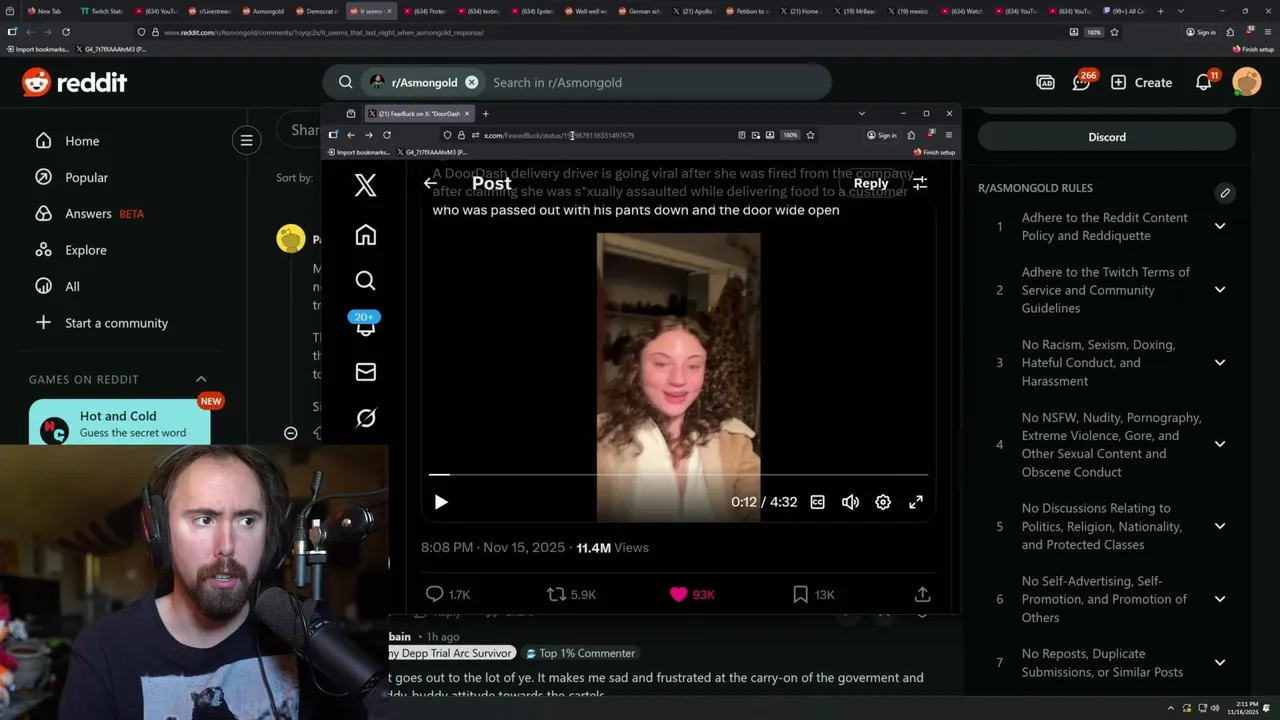
Task: Remove the r/Asmongold search filter chip
Action: tap(471, 82)
